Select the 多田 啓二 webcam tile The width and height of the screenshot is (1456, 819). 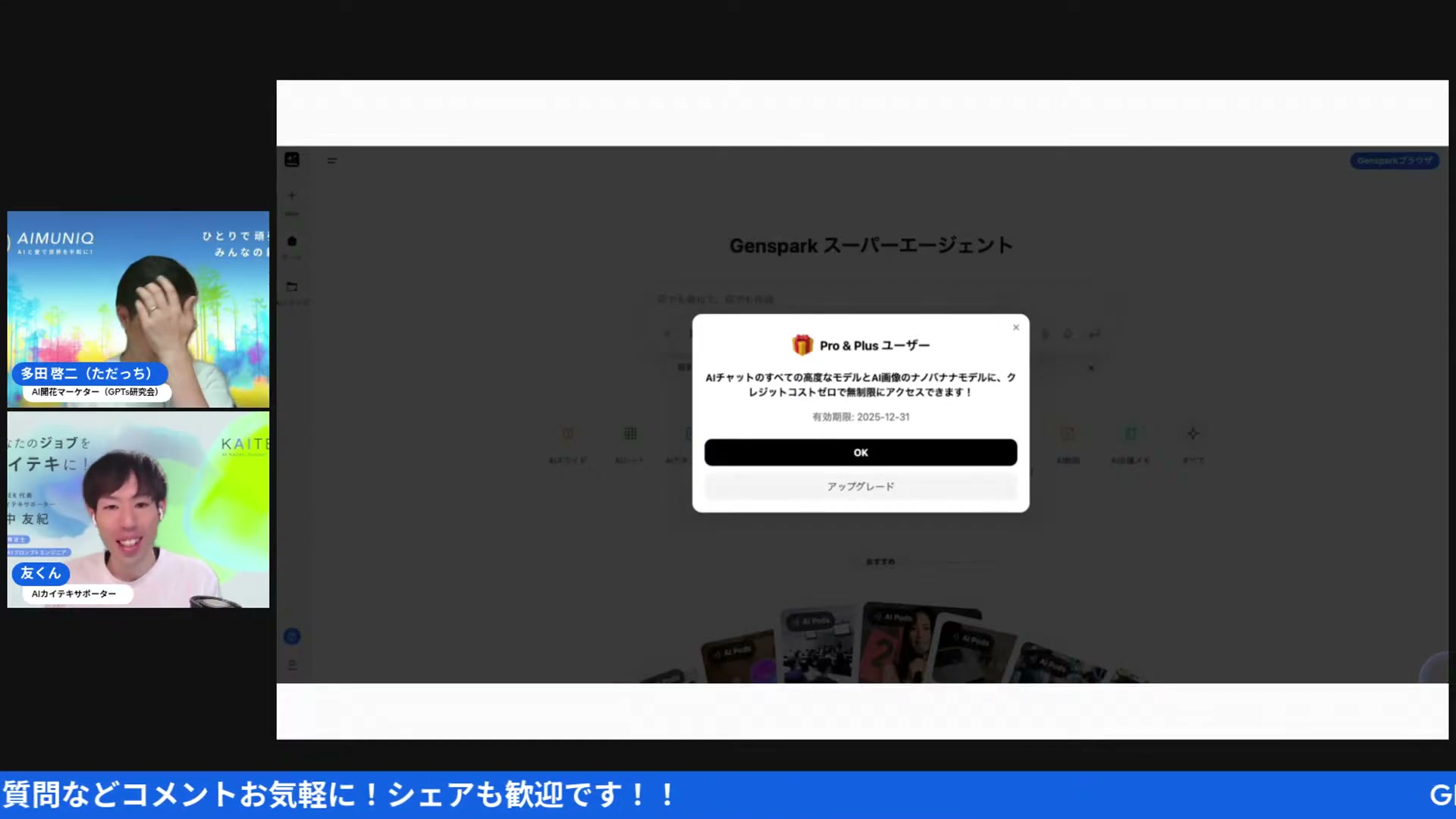click(x=138, y=309)
